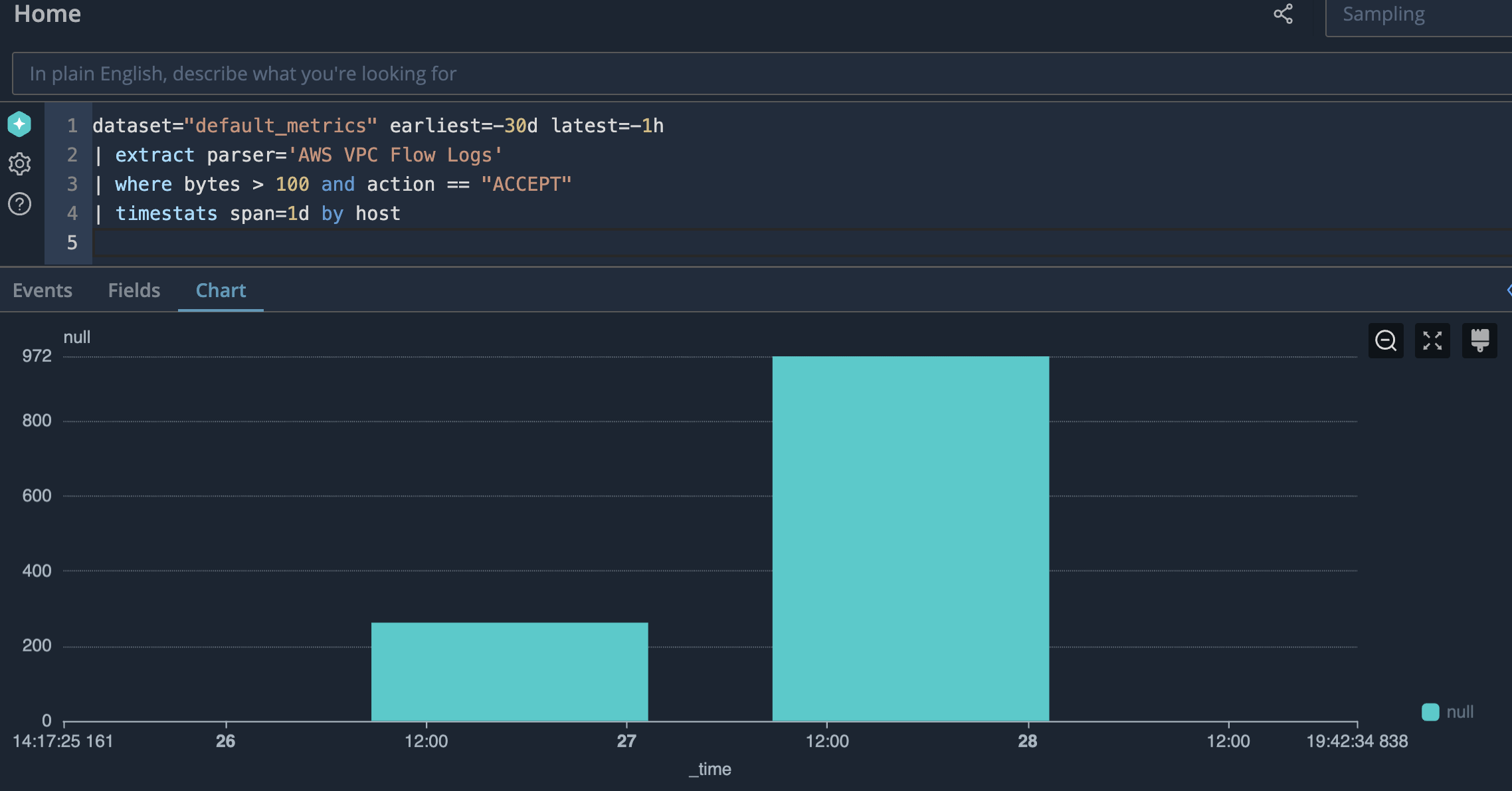Click the timestats command on line 4
Viewport: 1512px width, 791px height.
pos(166,213)
